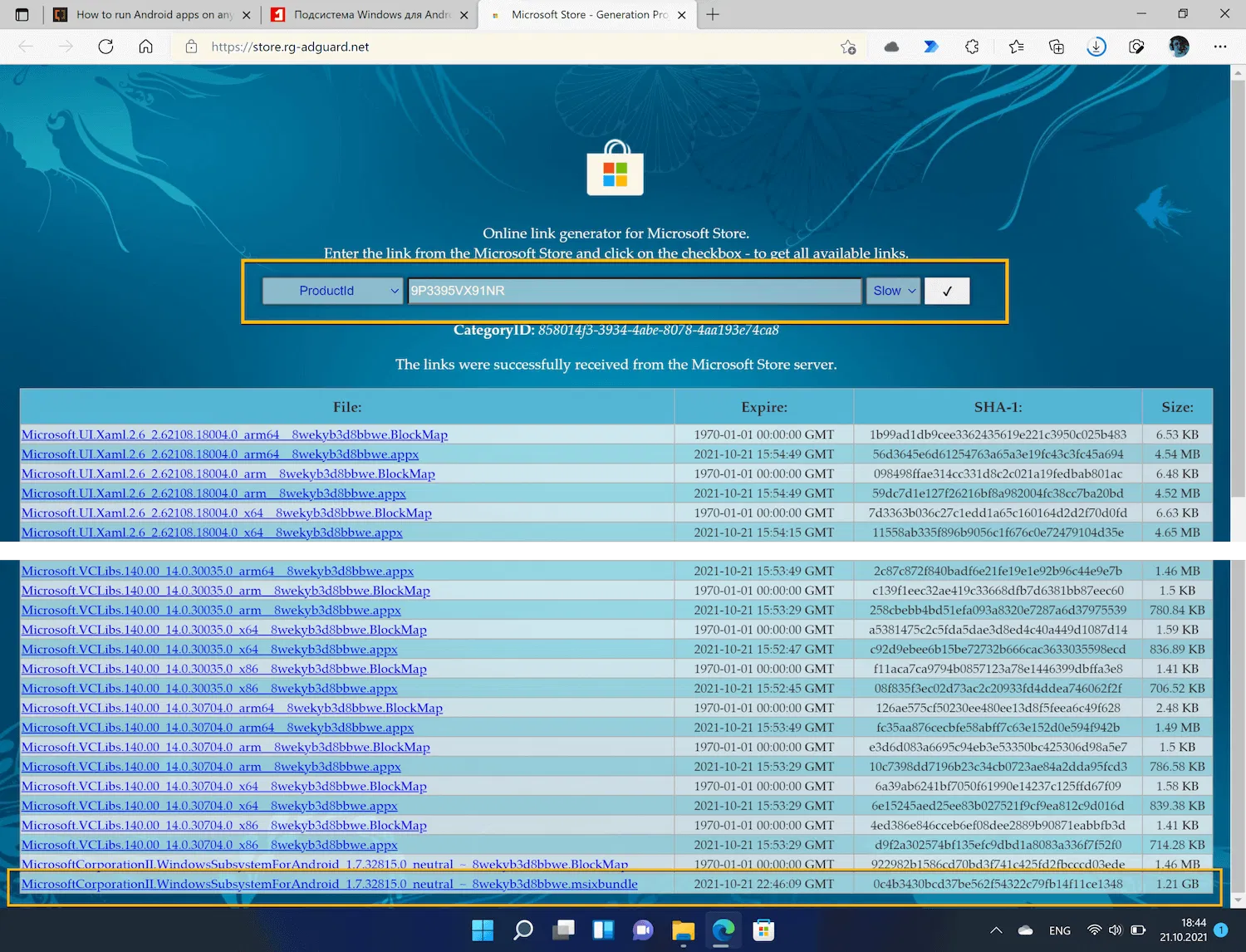Select the '1.21 GB' size cell
This screenshot has width=1246, height=952.
(x=1177, y=884)
